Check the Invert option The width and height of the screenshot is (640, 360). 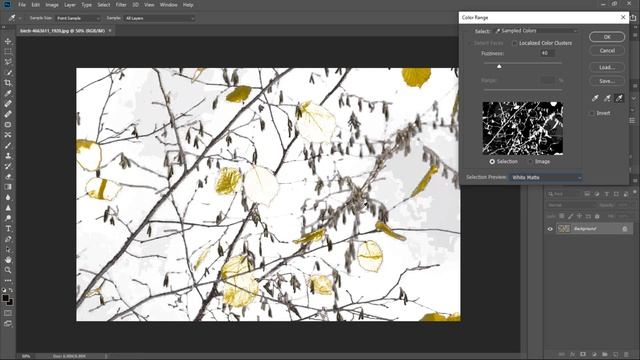tap(592, 113)
